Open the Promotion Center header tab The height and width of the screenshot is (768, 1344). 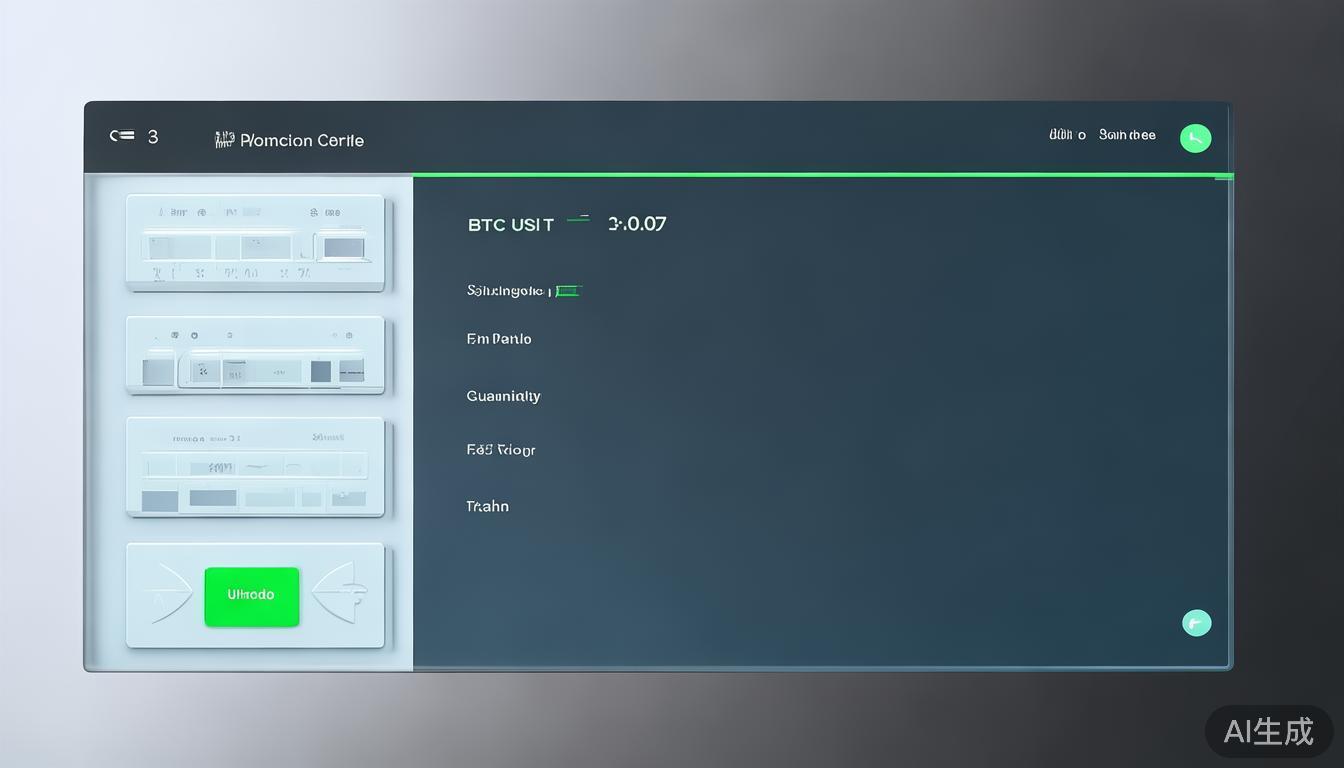[301, 140]
